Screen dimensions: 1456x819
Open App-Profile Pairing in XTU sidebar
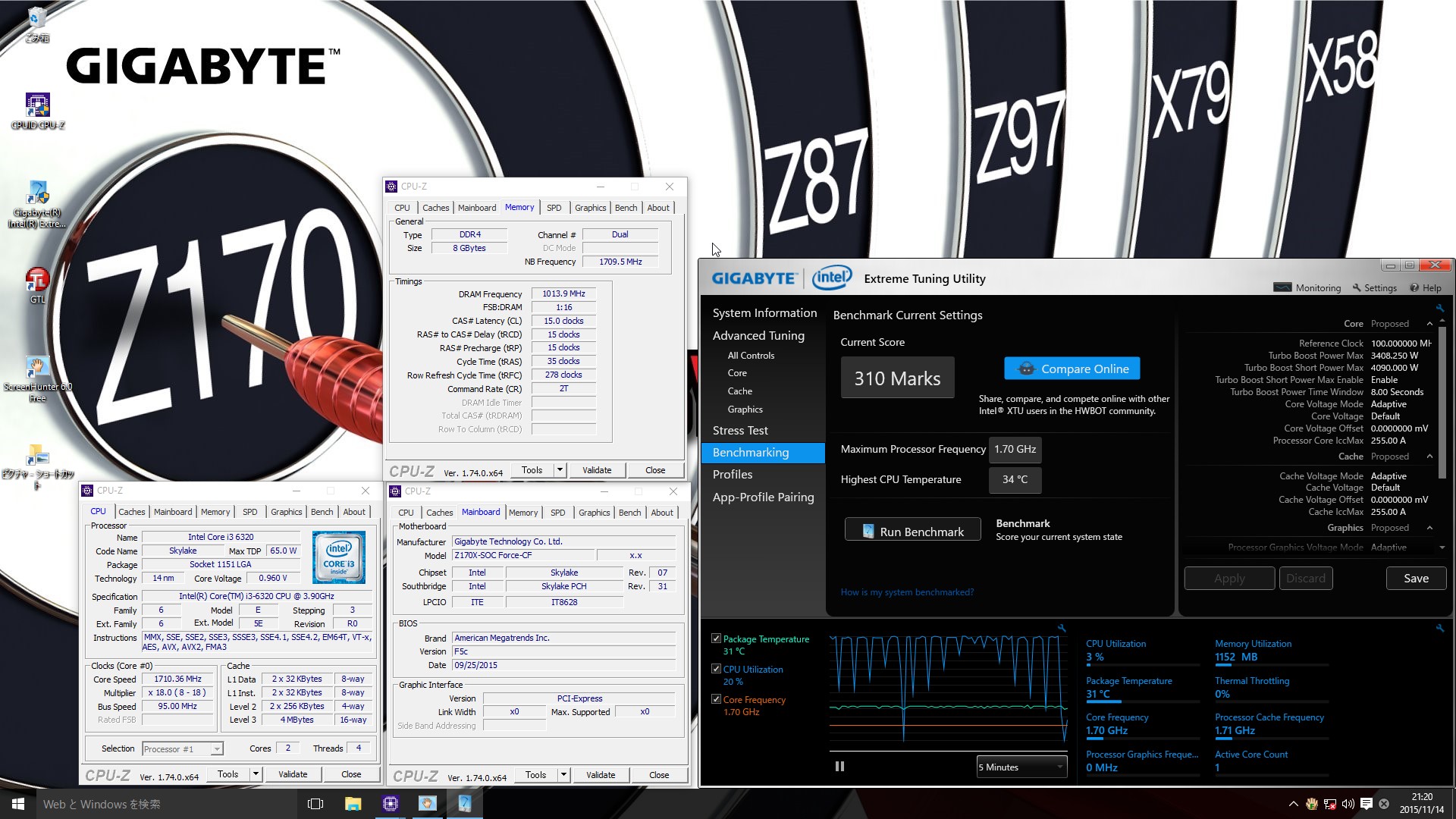(x=763, y=497)
